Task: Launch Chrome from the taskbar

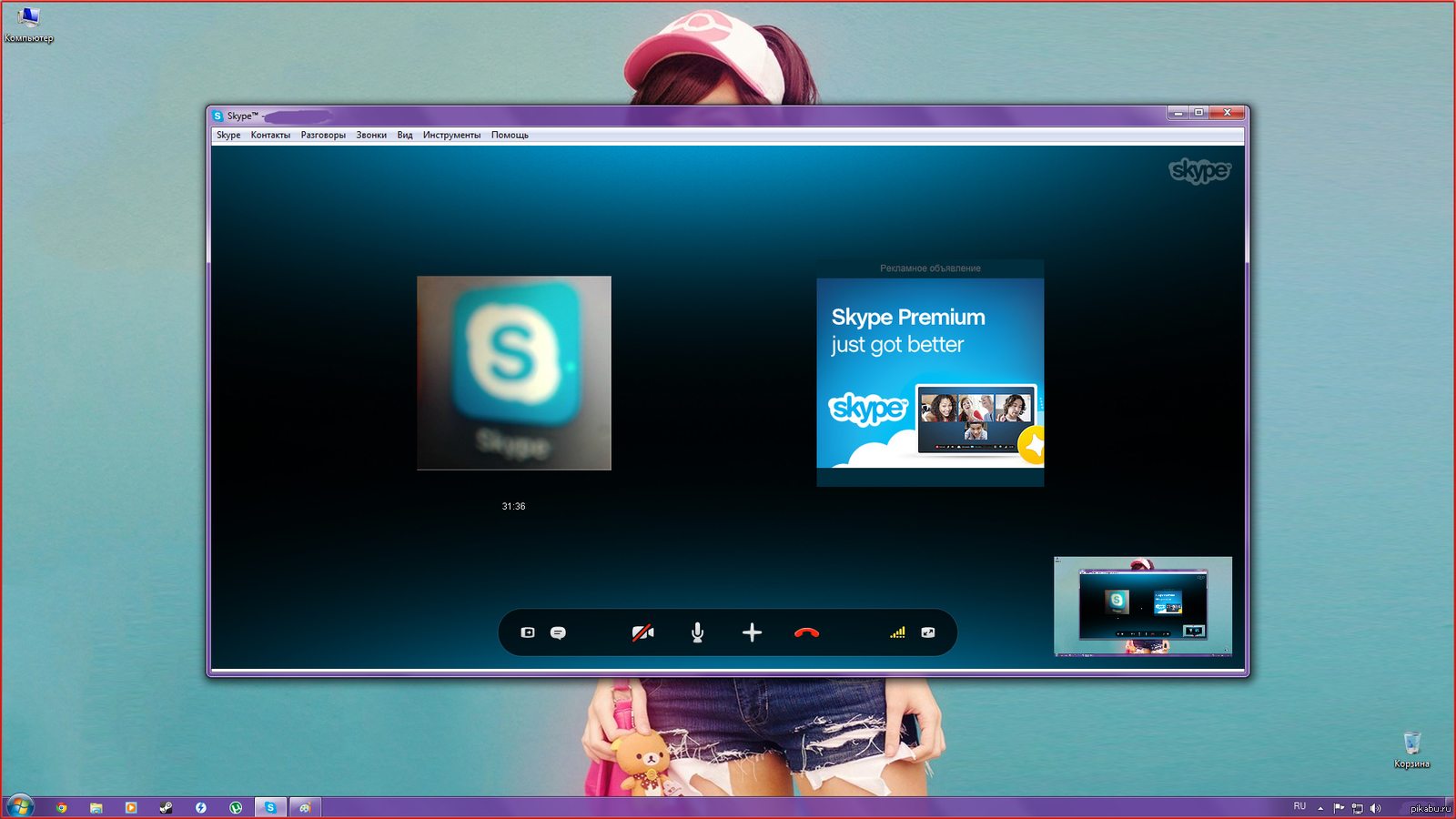Action: tap(61, 807)
